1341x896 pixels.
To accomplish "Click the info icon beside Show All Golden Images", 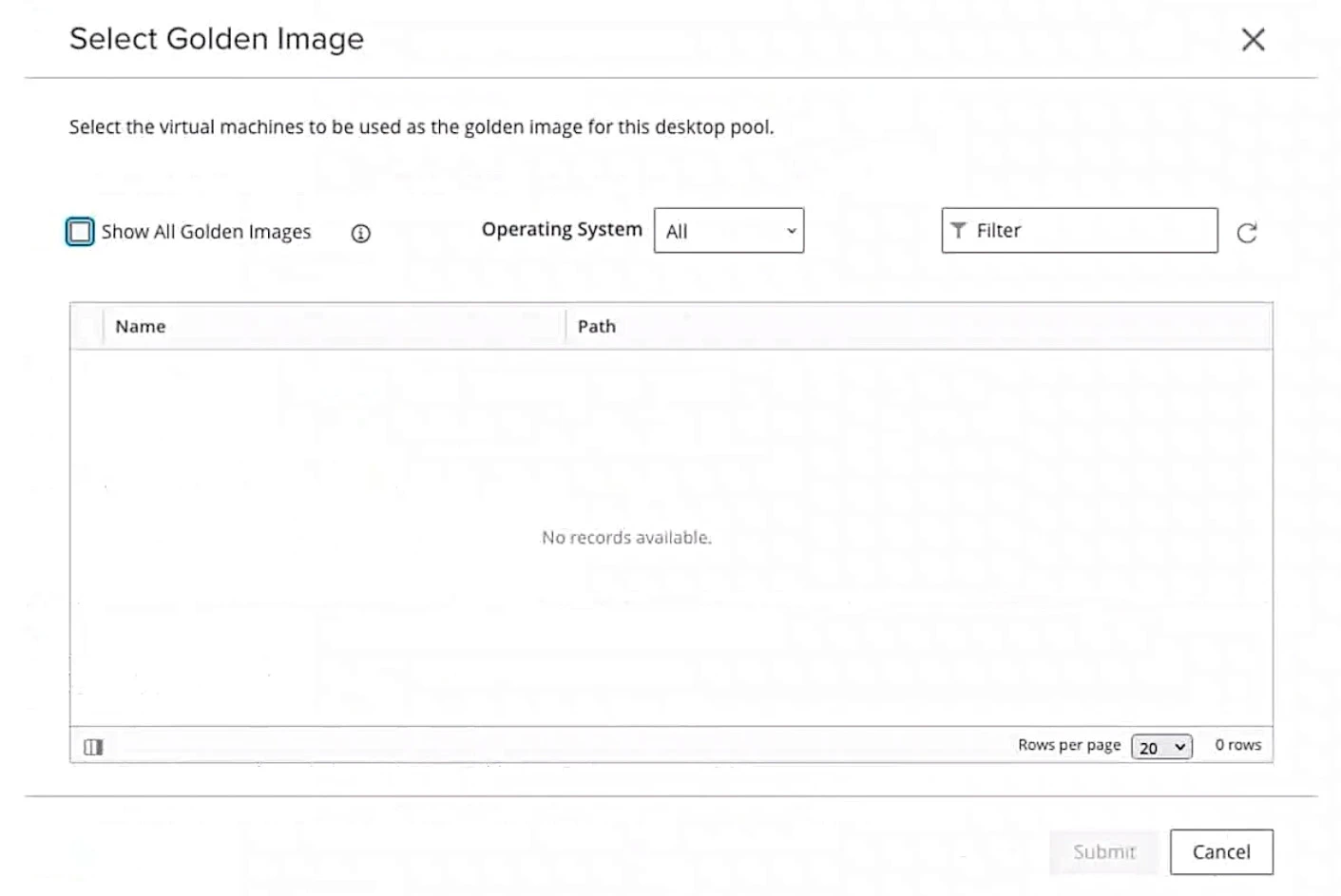I will click(x=360, y=233).
